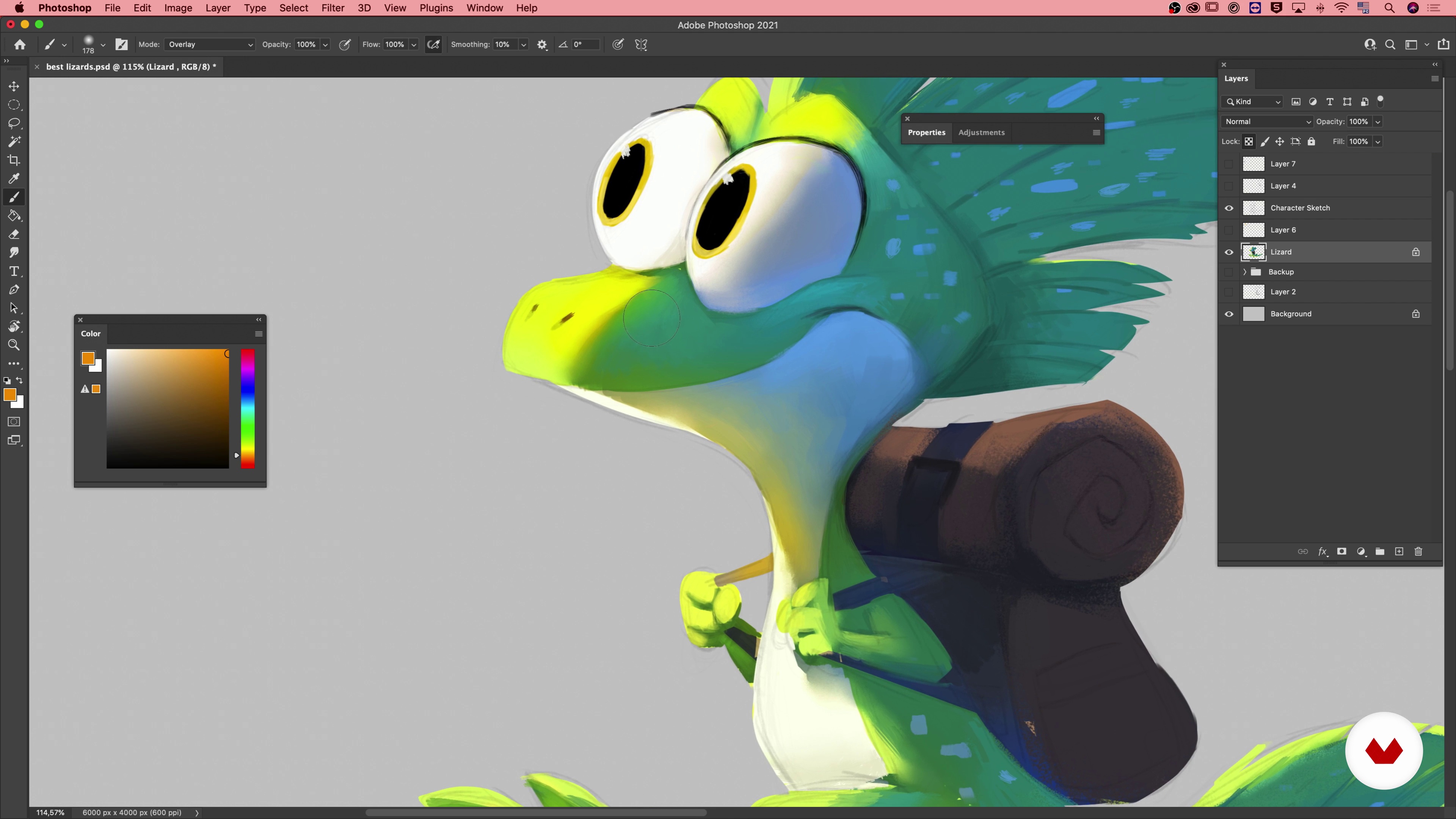
Task: Add layer style fx
Action: pyautogui.click(x=1323, y=552)
